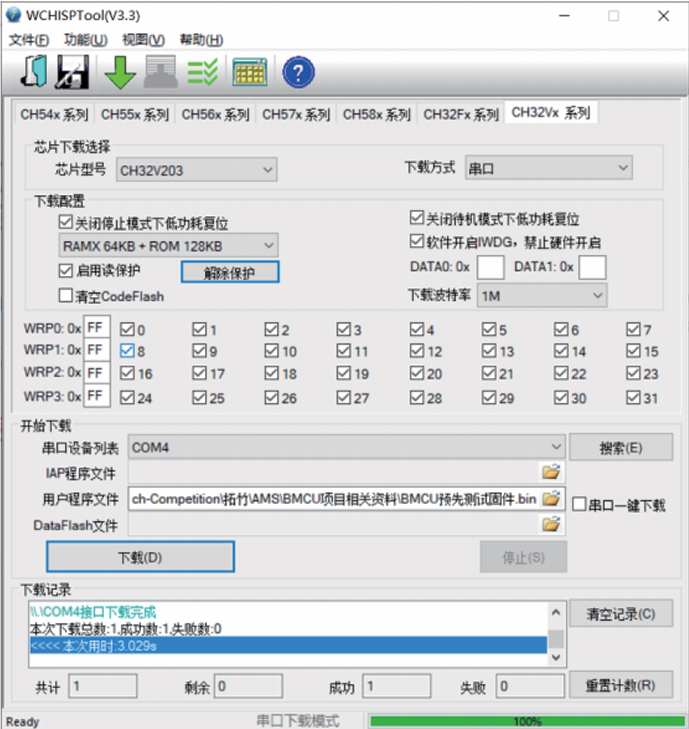Click the 下载(D) button

tap(140, 557)
